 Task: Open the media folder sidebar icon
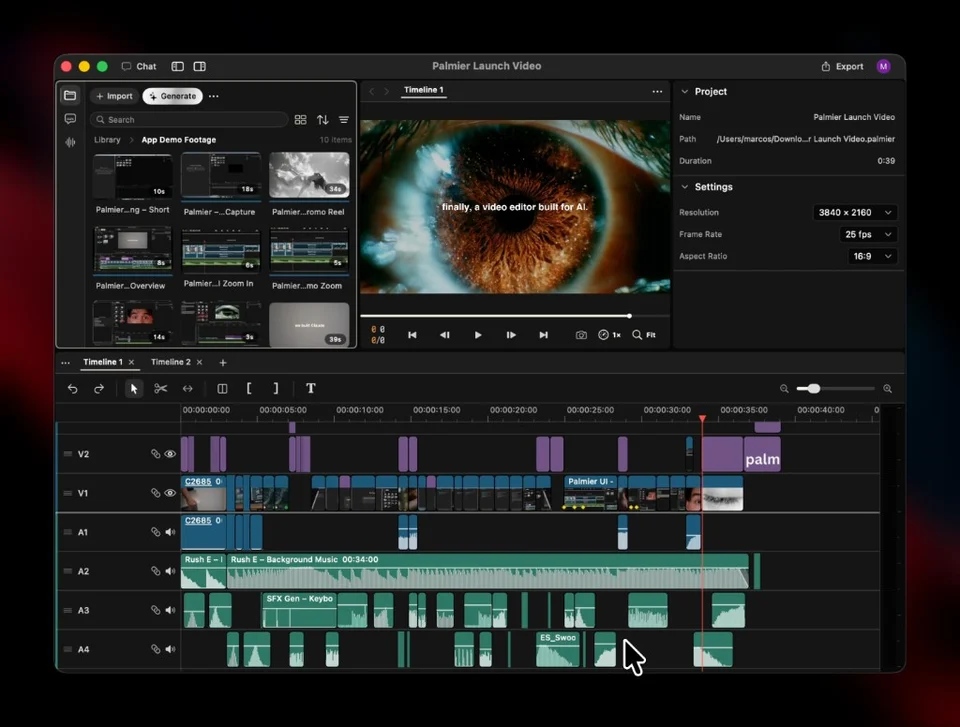tap(70, 96)
